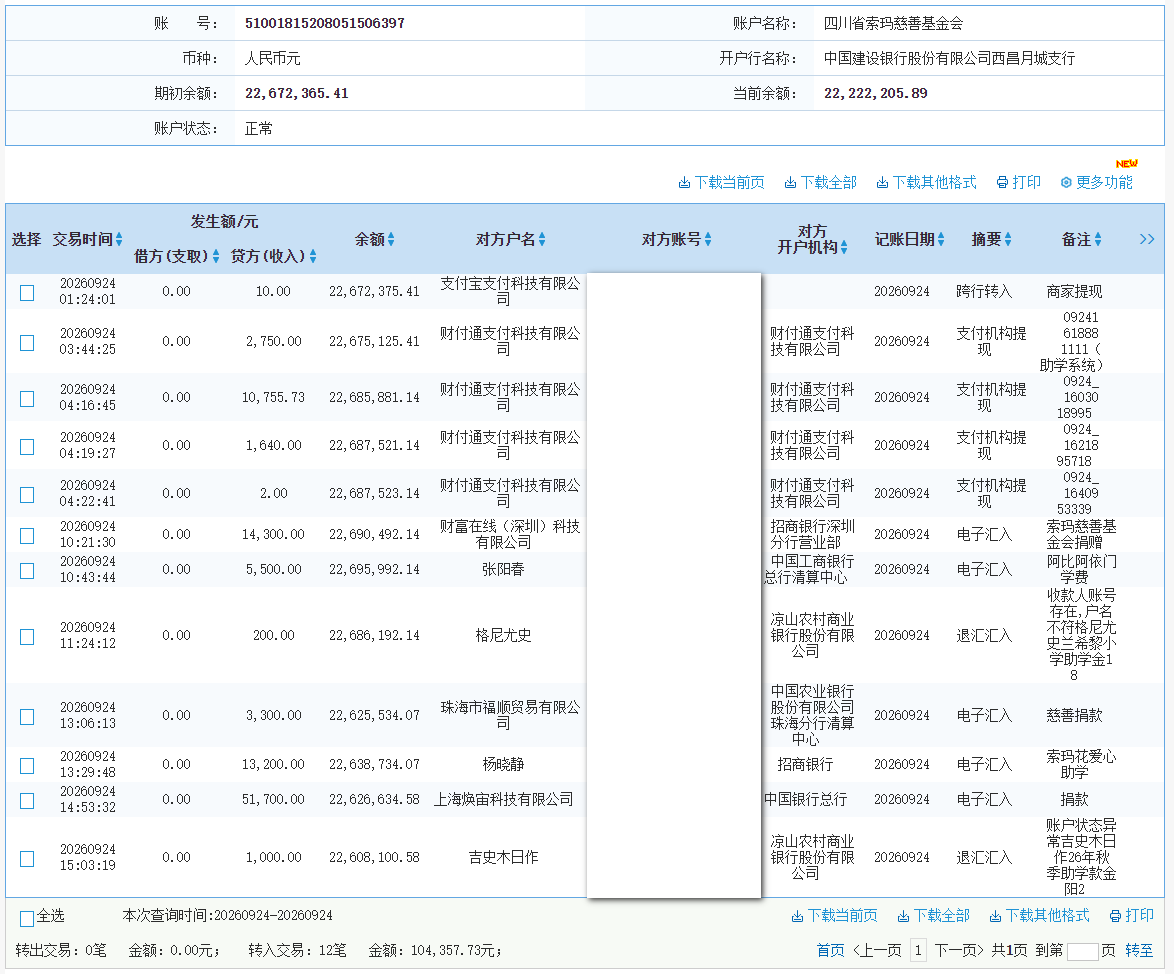1174x974 pixels.
Task: Expand more columns with the double-chevron icon
Action: coord(1146,239)
